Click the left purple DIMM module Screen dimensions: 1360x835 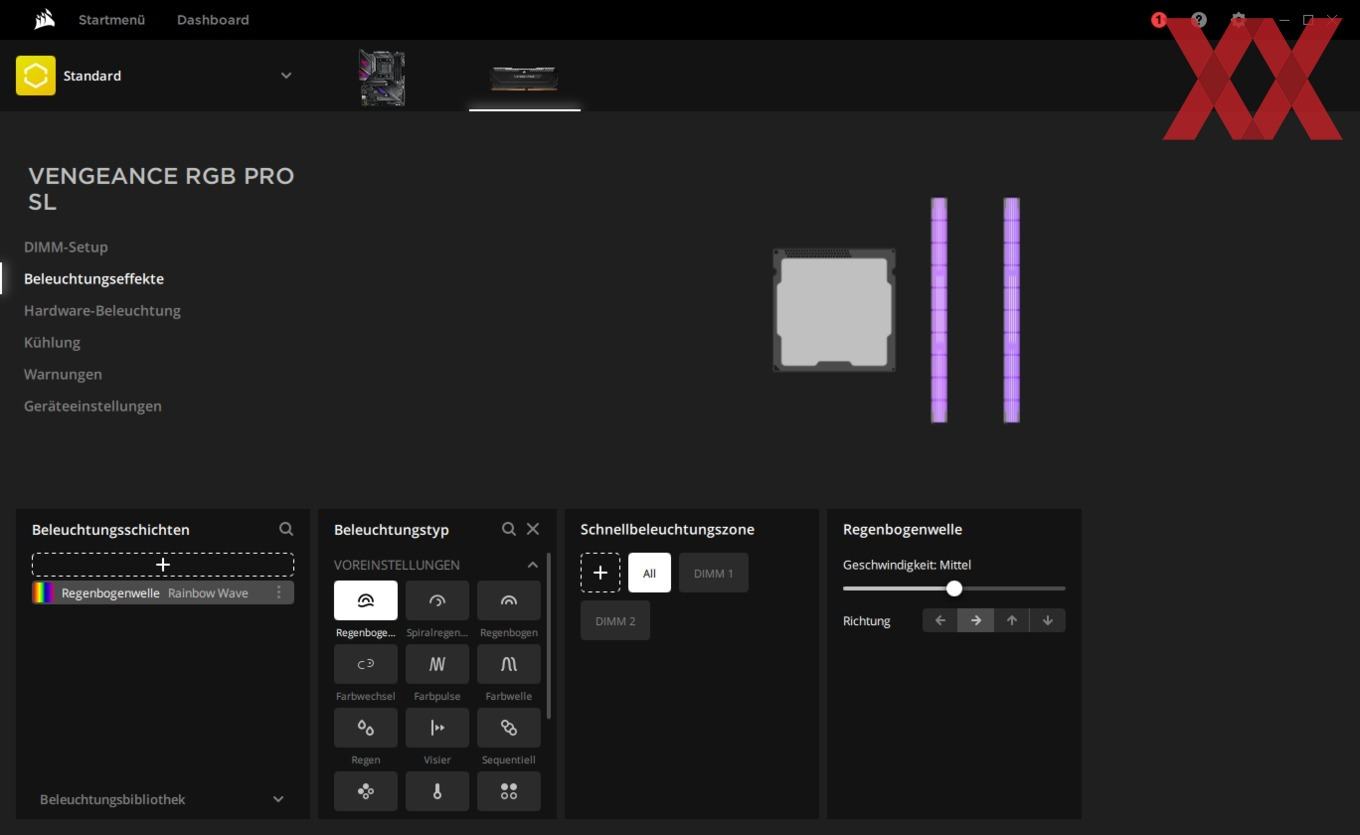[939, 310]
